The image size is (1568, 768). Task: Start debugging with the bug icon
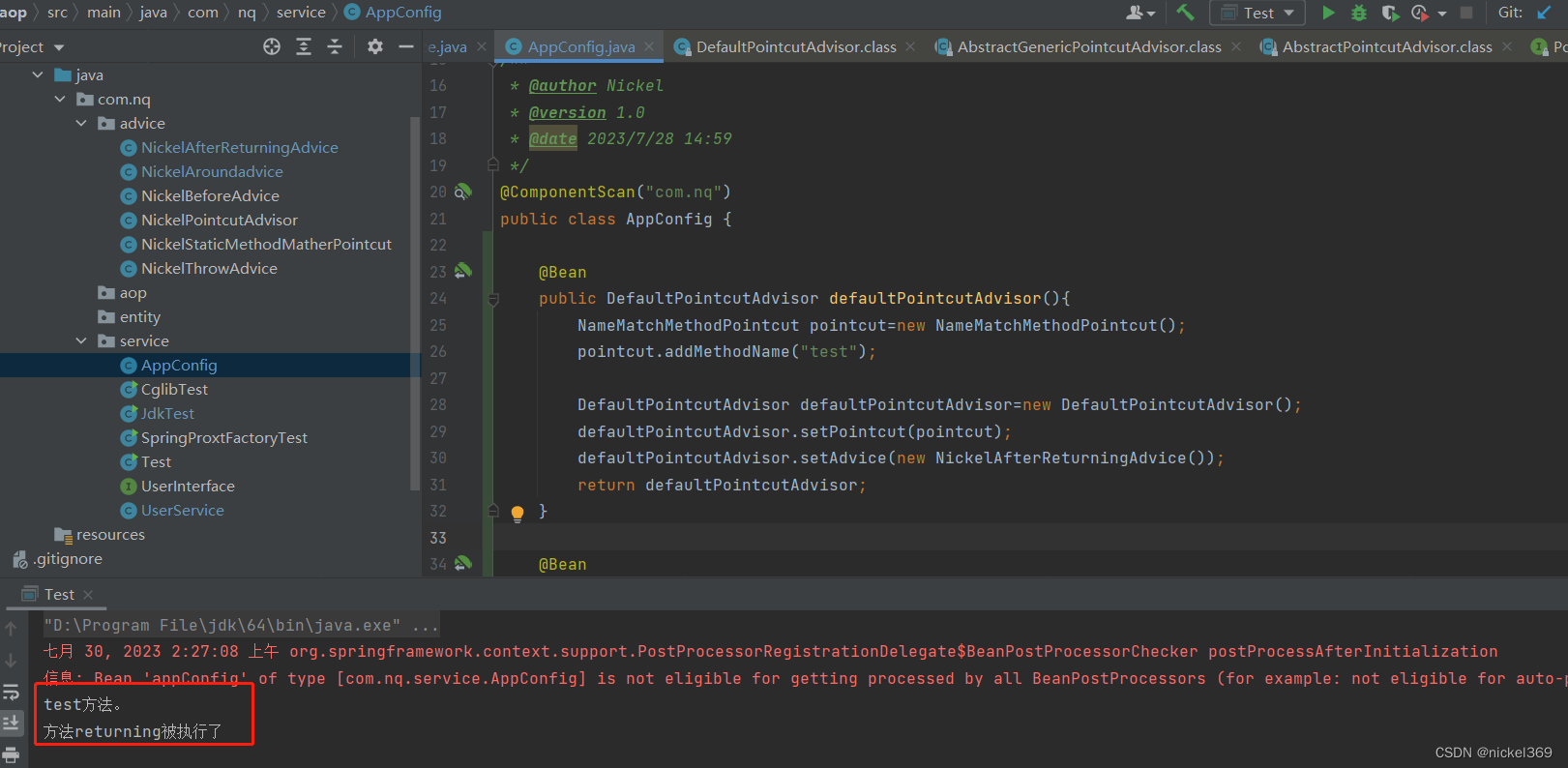[1359, 13]
